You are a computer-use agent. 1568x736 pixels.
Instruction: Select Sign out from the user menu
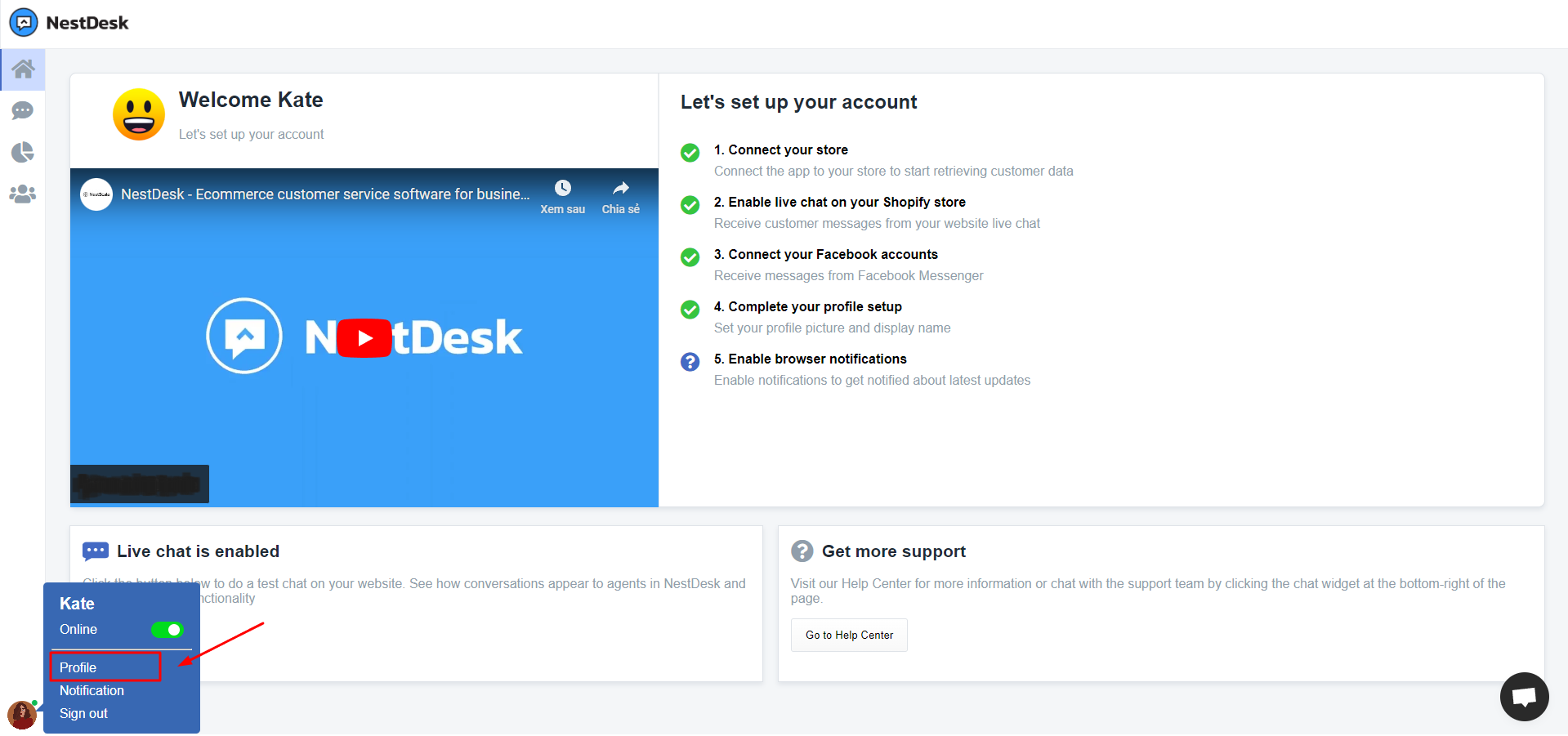coord(83,713)
